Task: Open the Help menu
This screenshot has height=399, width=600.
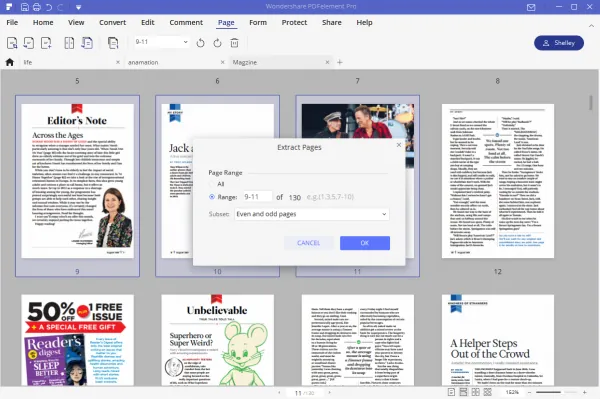Action: click(x=364, y=23)
